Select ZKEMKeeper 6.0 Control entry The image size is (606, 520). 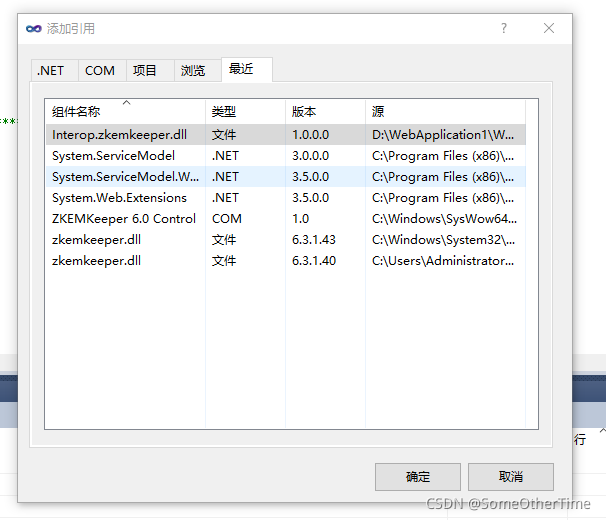286,219
